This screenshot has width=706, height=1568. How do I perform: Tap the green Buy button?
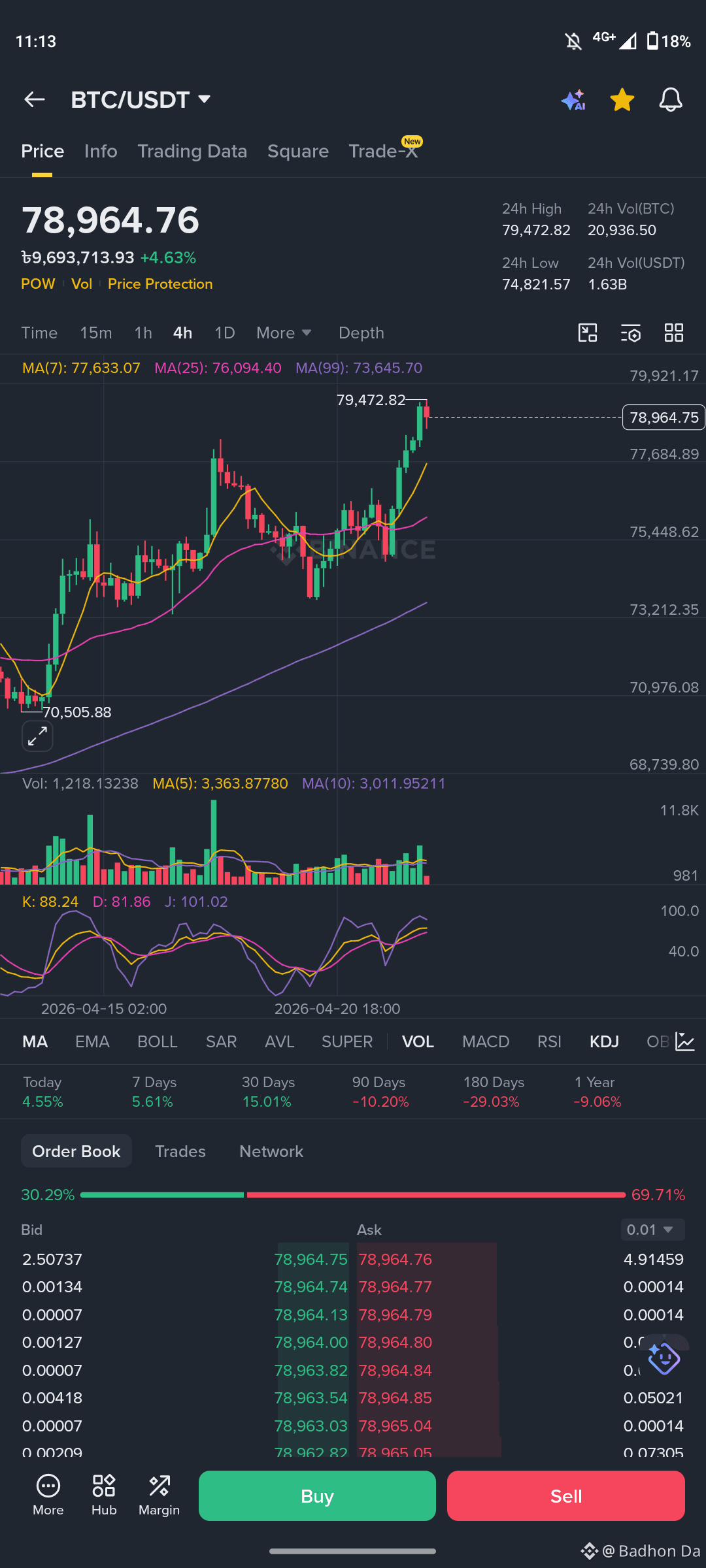317,1495
